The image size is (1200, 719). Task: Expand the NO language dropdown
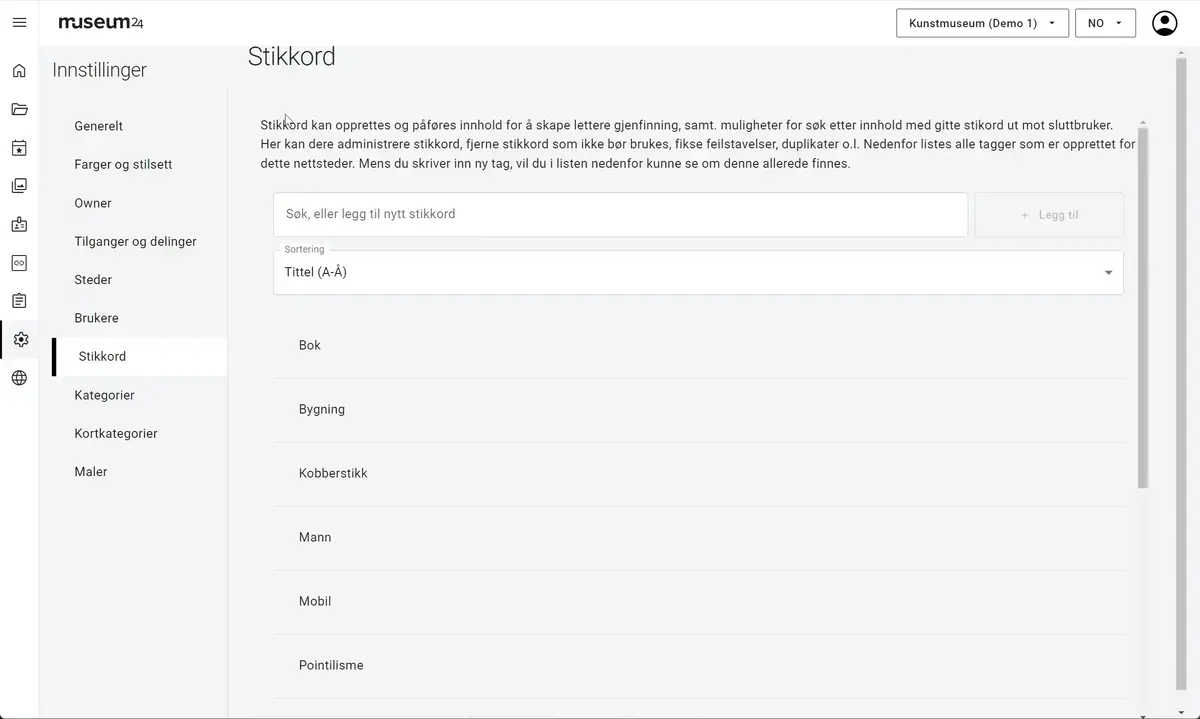point(1105,23)
